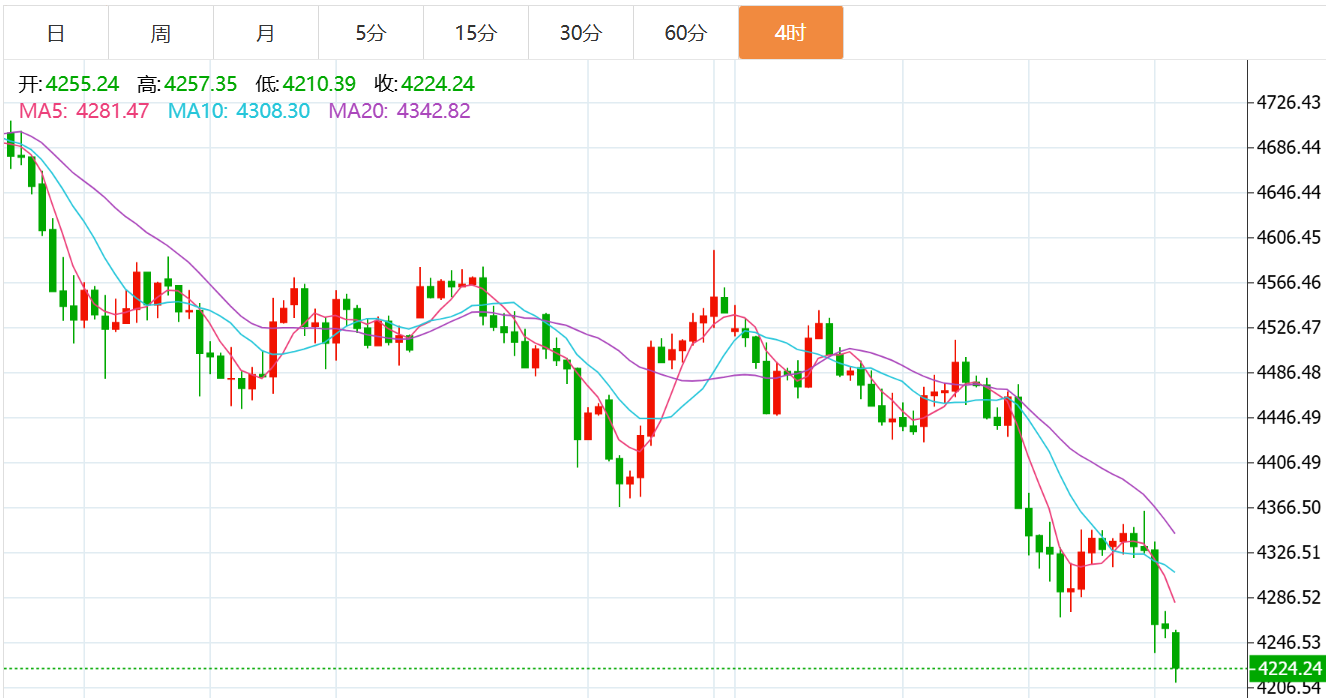The width and height of the screenshot is (1326, 698).
Task: Switch to the 60分 interval tab
Action: pos(686,33)
